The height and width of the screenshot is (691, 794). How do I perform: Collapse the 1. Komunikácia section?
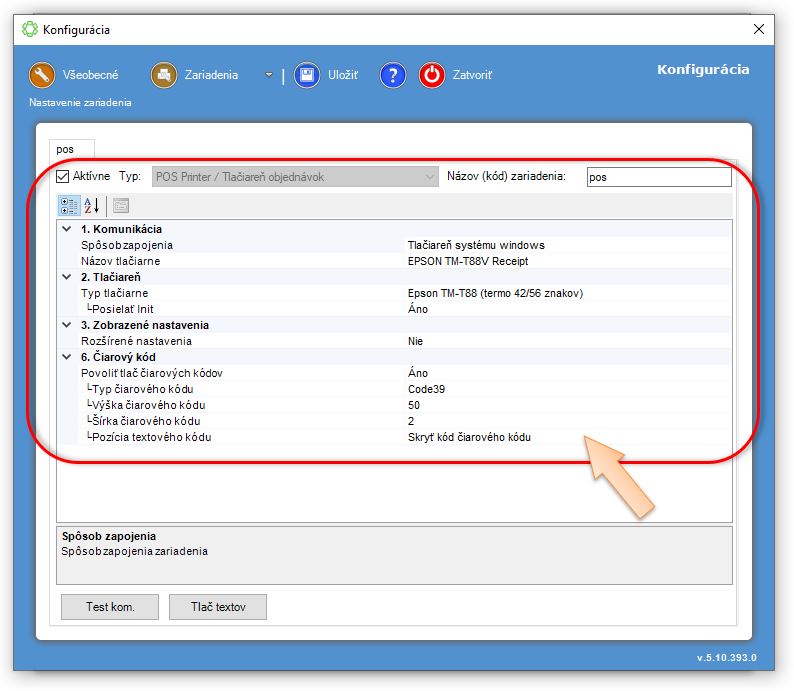pyautogui.click(x=67, y=229)
